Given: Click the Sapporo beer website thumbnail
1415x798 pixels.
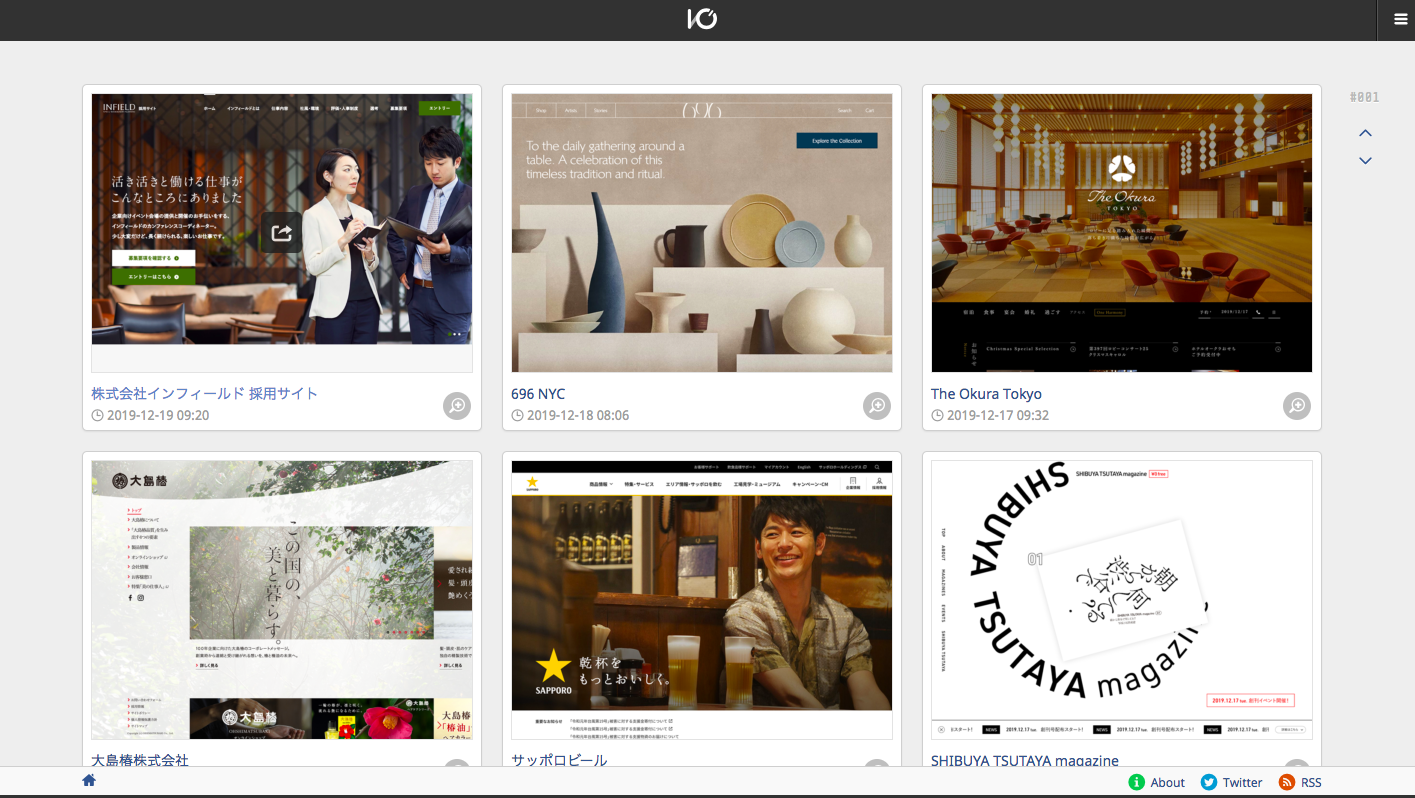Looking at the screenshot, I should click(x=702, y=600).
